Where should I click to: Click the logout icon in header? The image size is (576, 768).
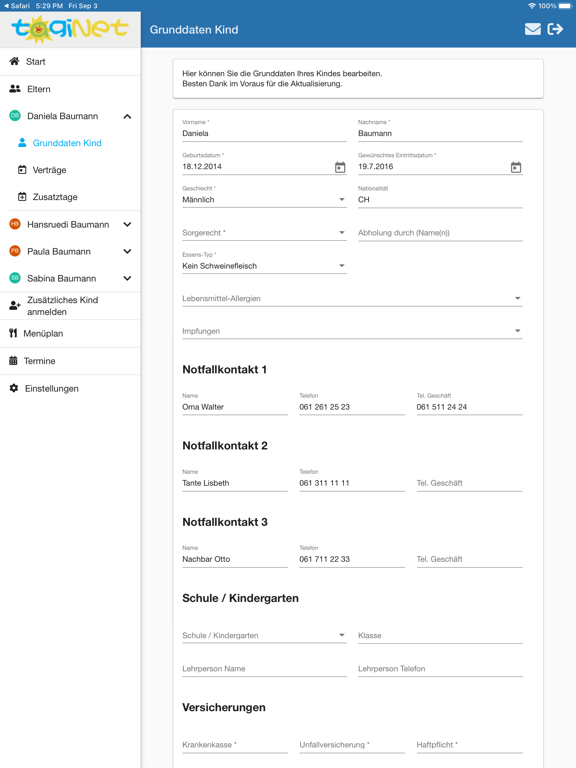555,29
